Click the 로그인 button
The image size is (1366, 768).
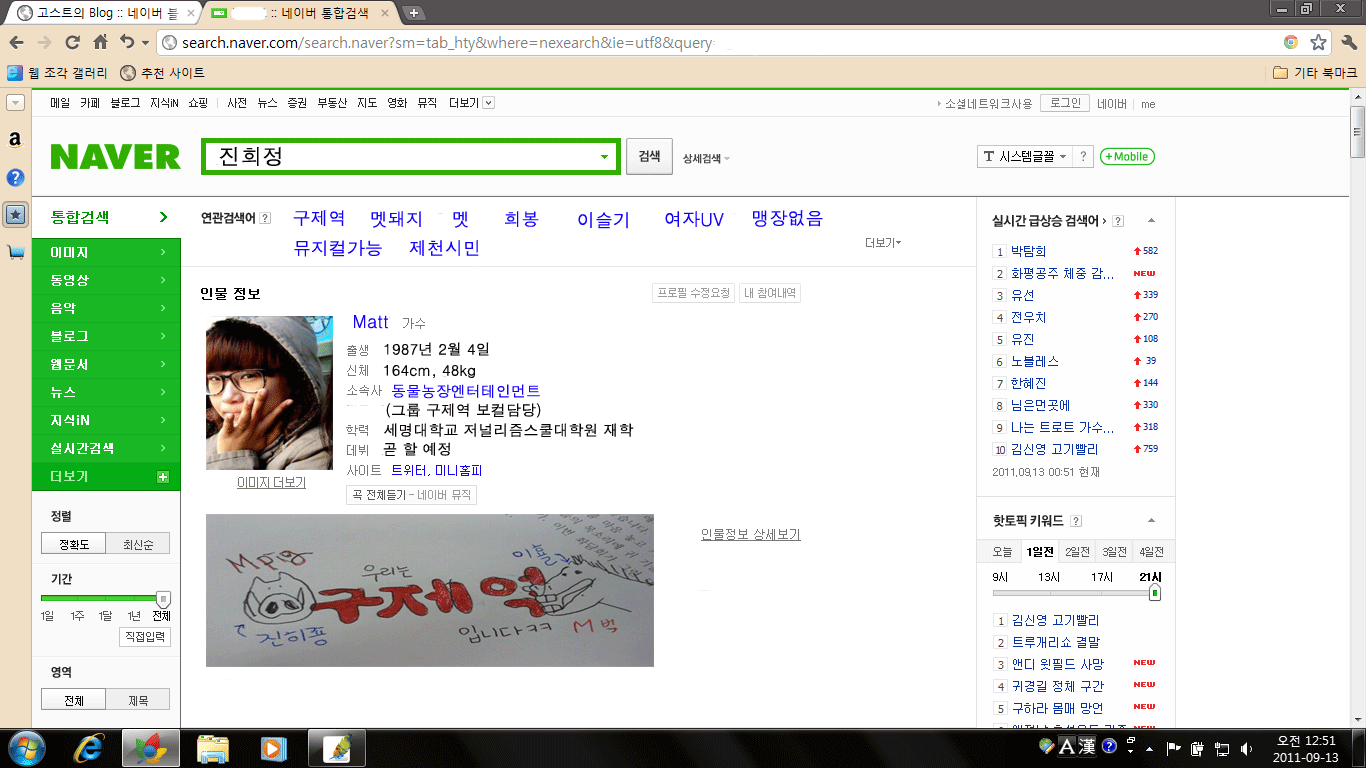click(x=1065, y=103)
